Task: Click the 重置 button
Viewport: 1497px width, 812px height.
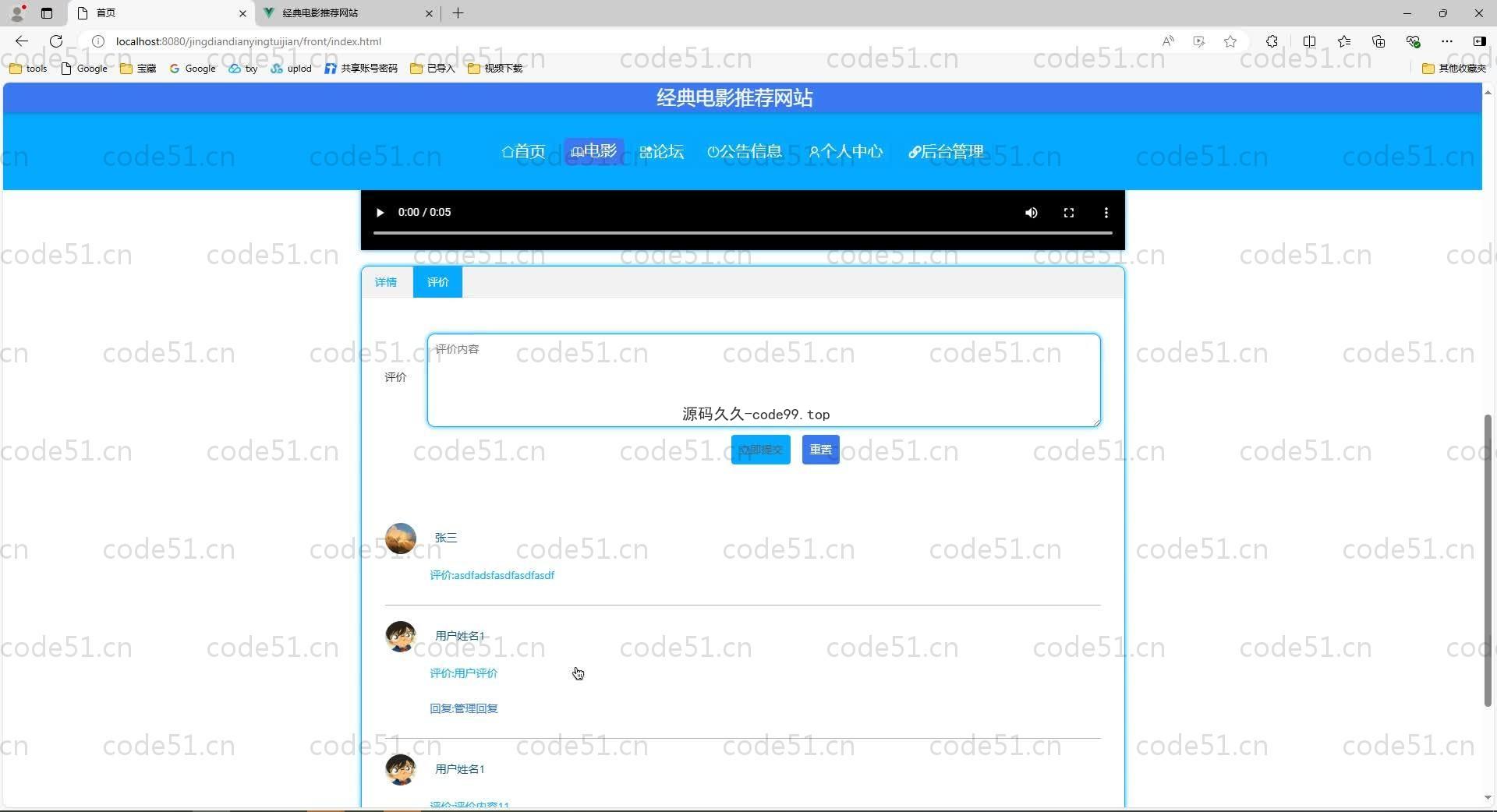Action: pos(820,450)
